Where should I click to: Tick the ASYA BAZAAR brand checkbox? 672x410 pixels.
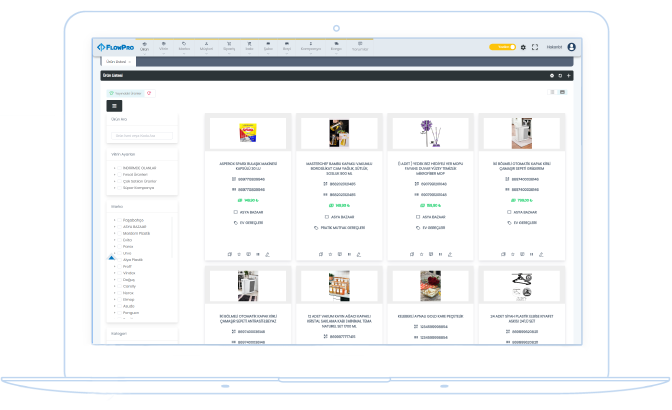tap(119, 226)
